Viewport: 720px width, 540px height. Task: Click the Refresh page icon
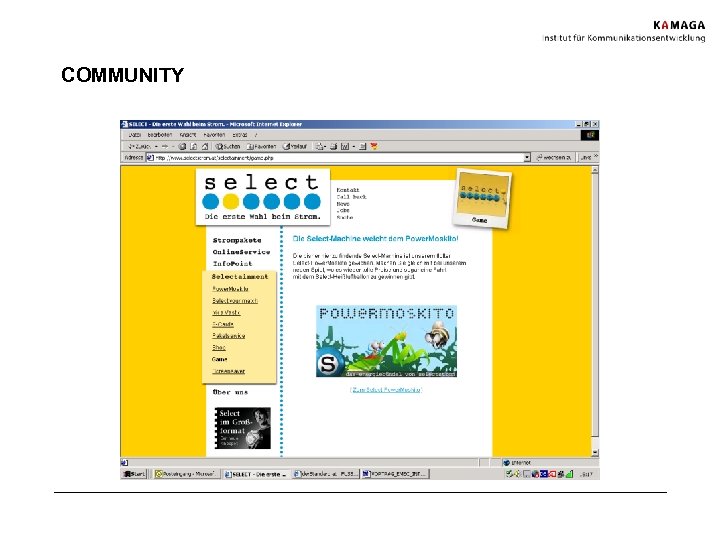pyautogui.click(x=194, y=146)
